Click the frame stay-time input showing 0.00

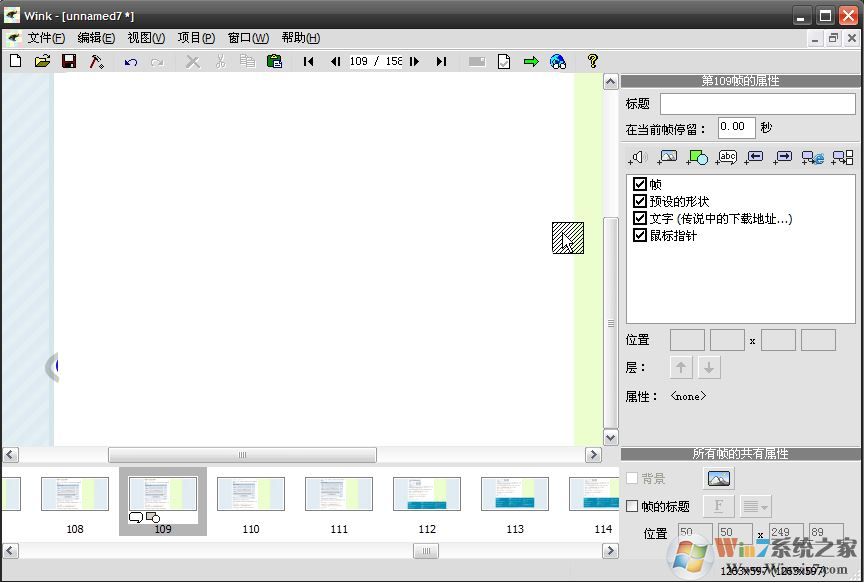coord(736,127)
